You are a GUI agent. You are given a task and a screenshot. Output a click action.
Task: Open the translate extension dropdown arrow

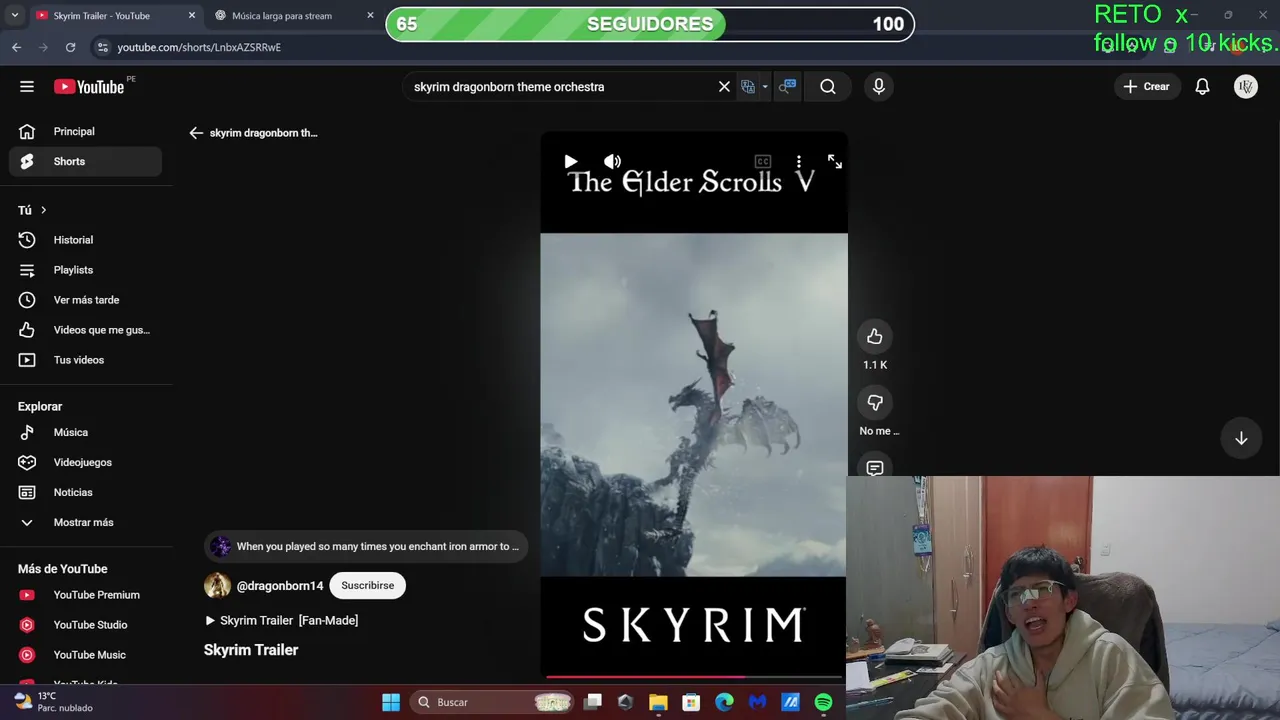[765, 87]
